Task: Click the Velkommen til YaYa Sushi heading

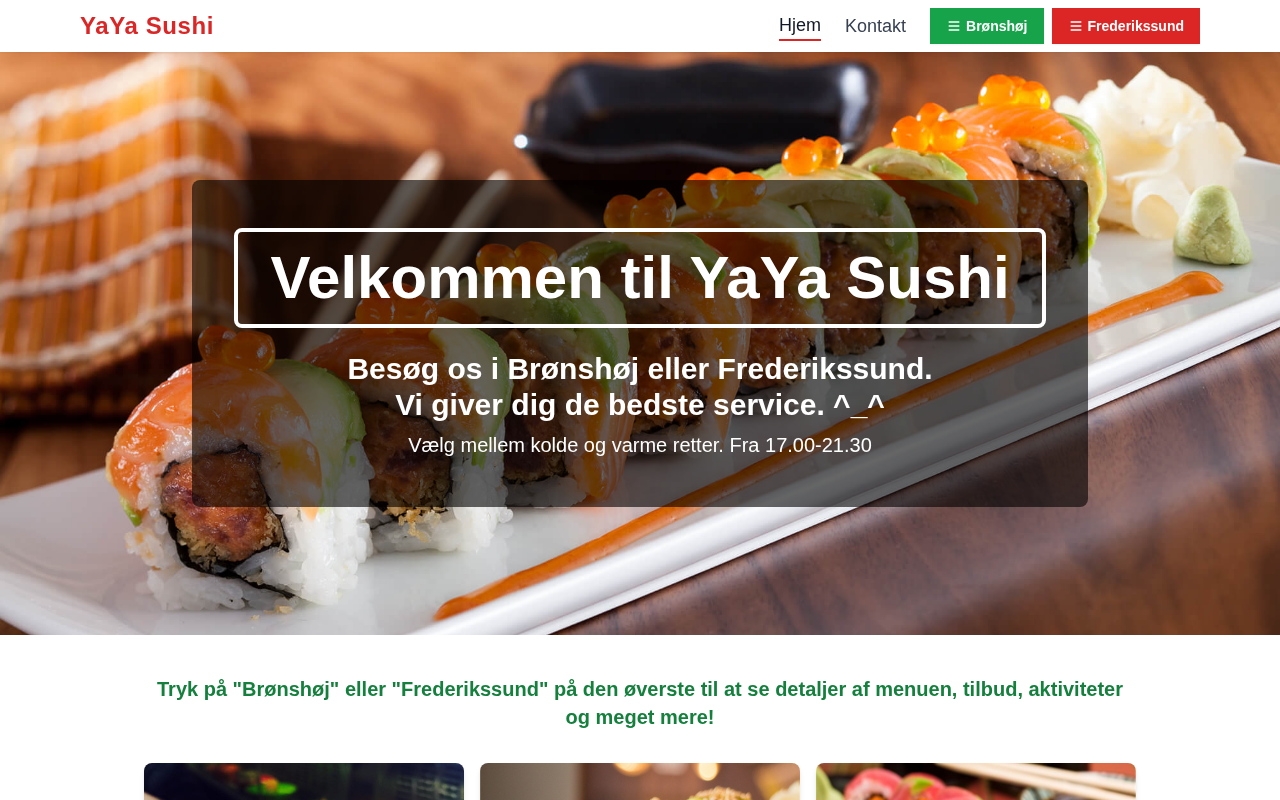Action: point(640,278)
